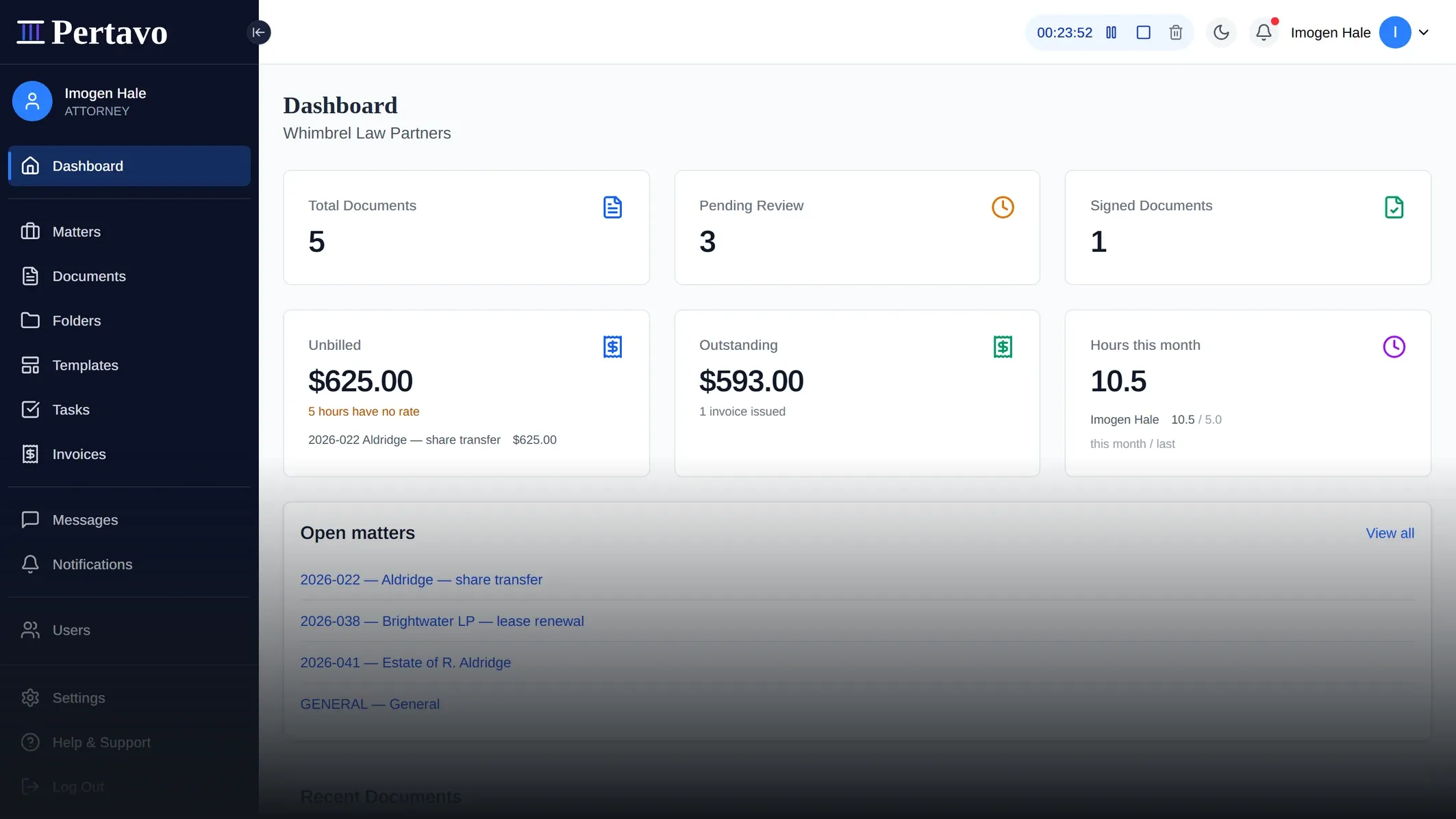The height and width of the screenshot is (819, 1456).
Task: Go to Matters in sidebar
Action: tap(129, 231)
